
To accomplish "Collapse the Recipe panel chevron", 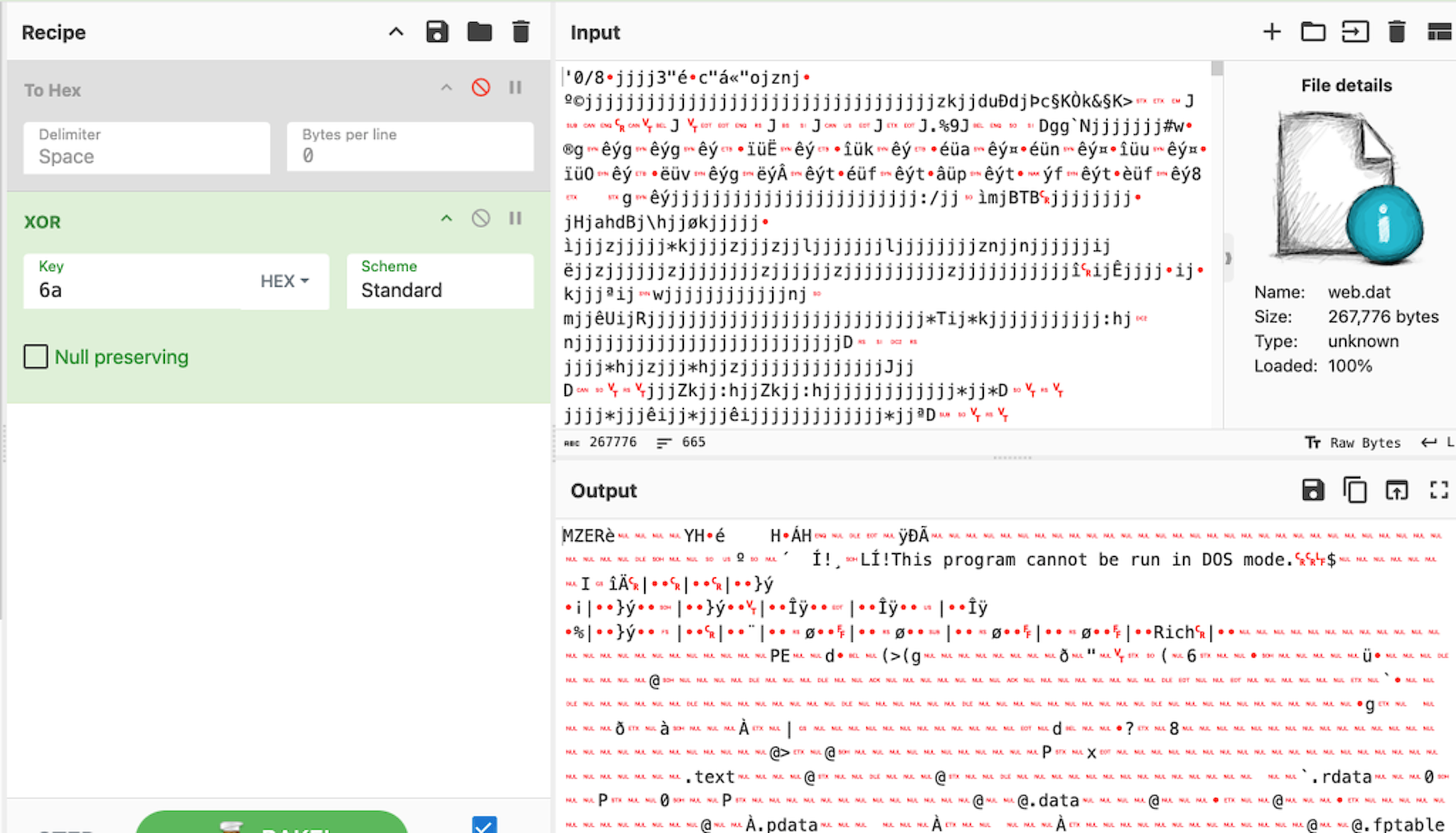I will [x=396, y=32].
